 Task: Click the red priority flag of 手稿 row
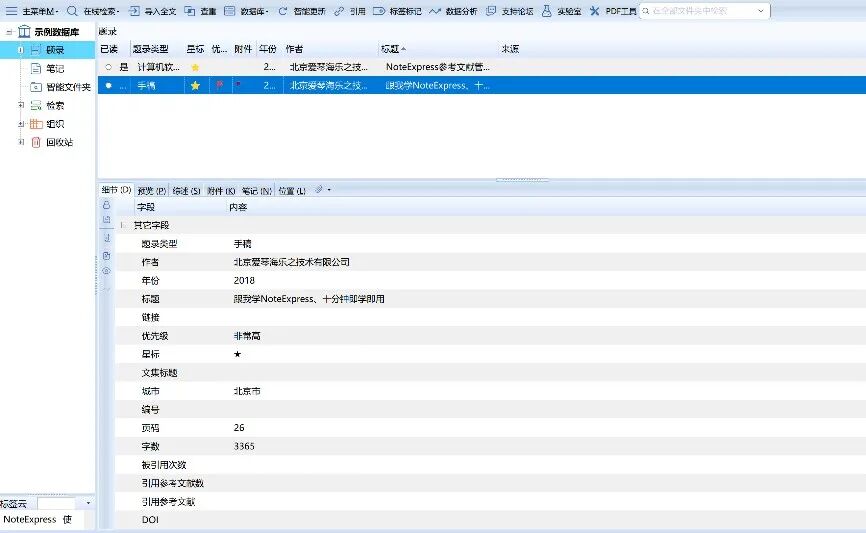pyautogui.click(x=219, y=85)
